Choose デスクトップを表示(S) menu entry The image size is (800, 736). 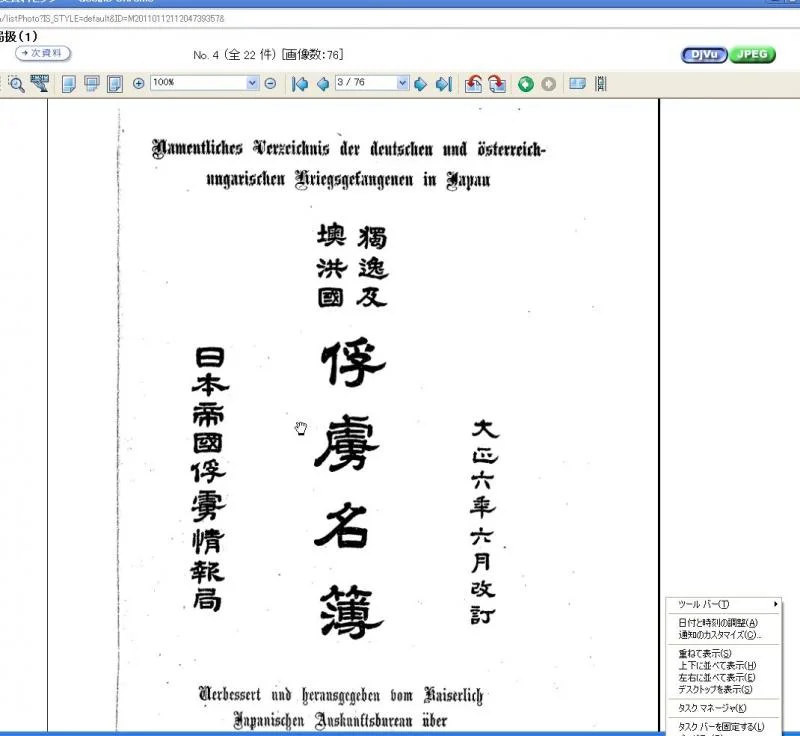click(x=723, y=689)
